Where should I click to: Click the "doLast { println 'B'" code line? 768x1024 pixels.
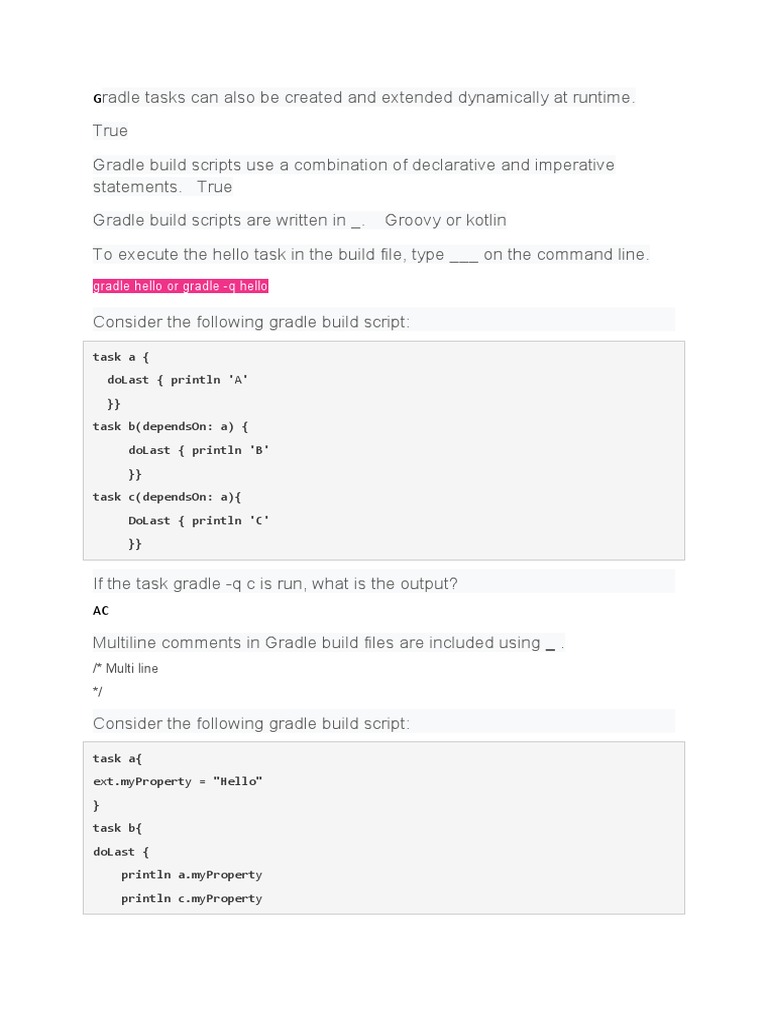coord(198,450)
